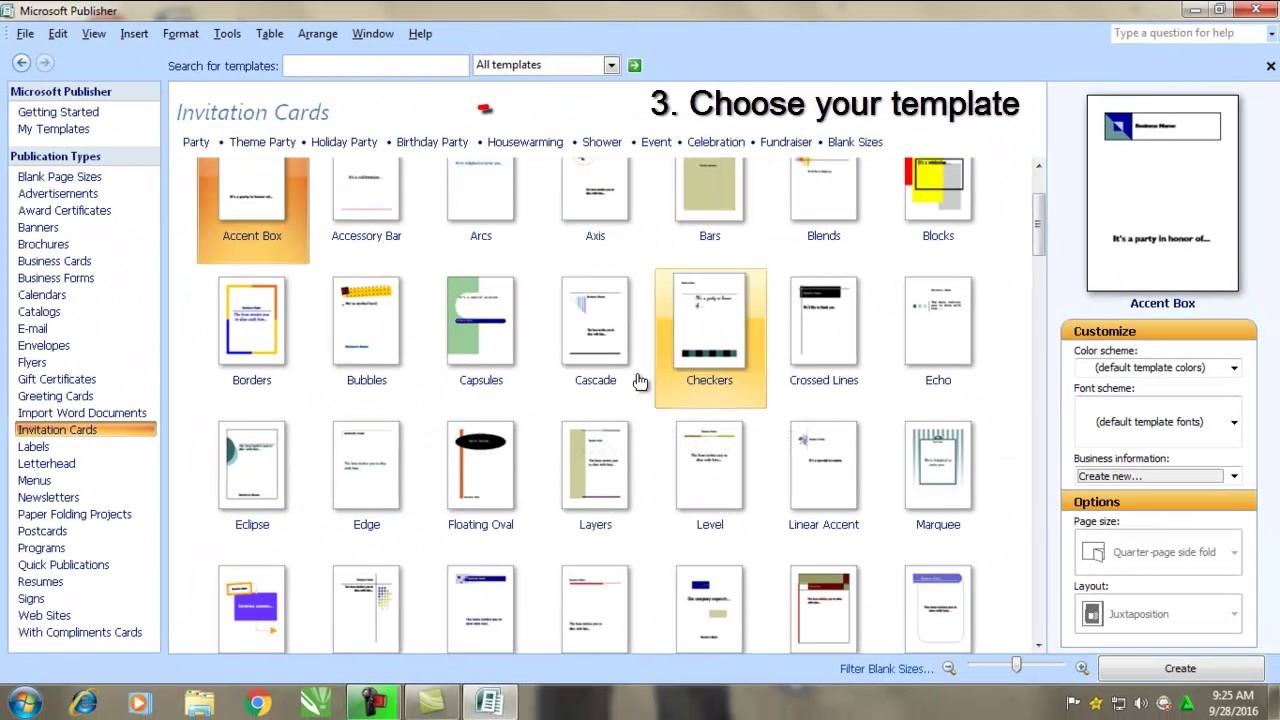Click the Create button

pos(1180,668)
